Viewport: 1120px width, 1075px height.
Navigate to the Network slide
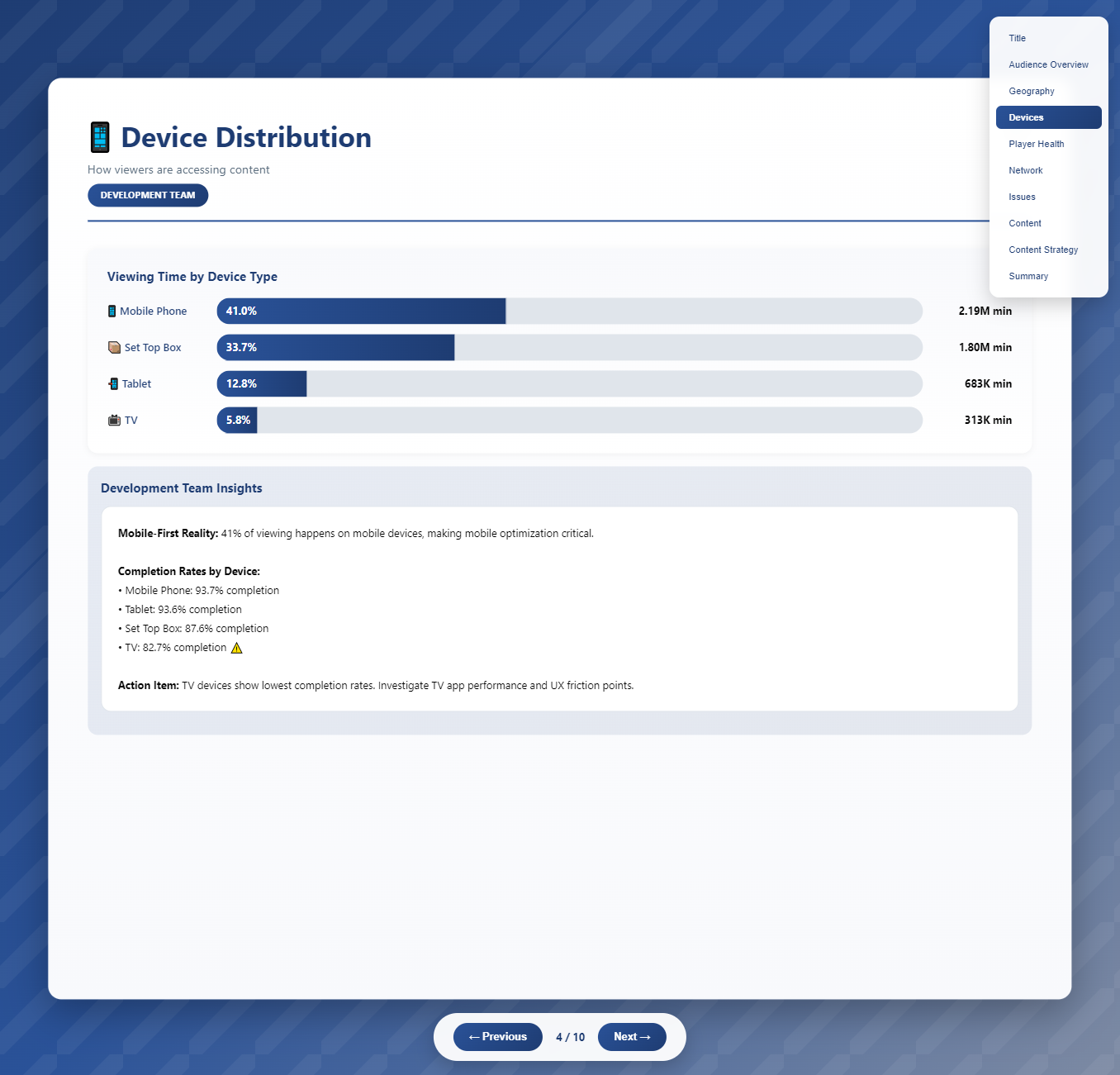(1025, 170)
